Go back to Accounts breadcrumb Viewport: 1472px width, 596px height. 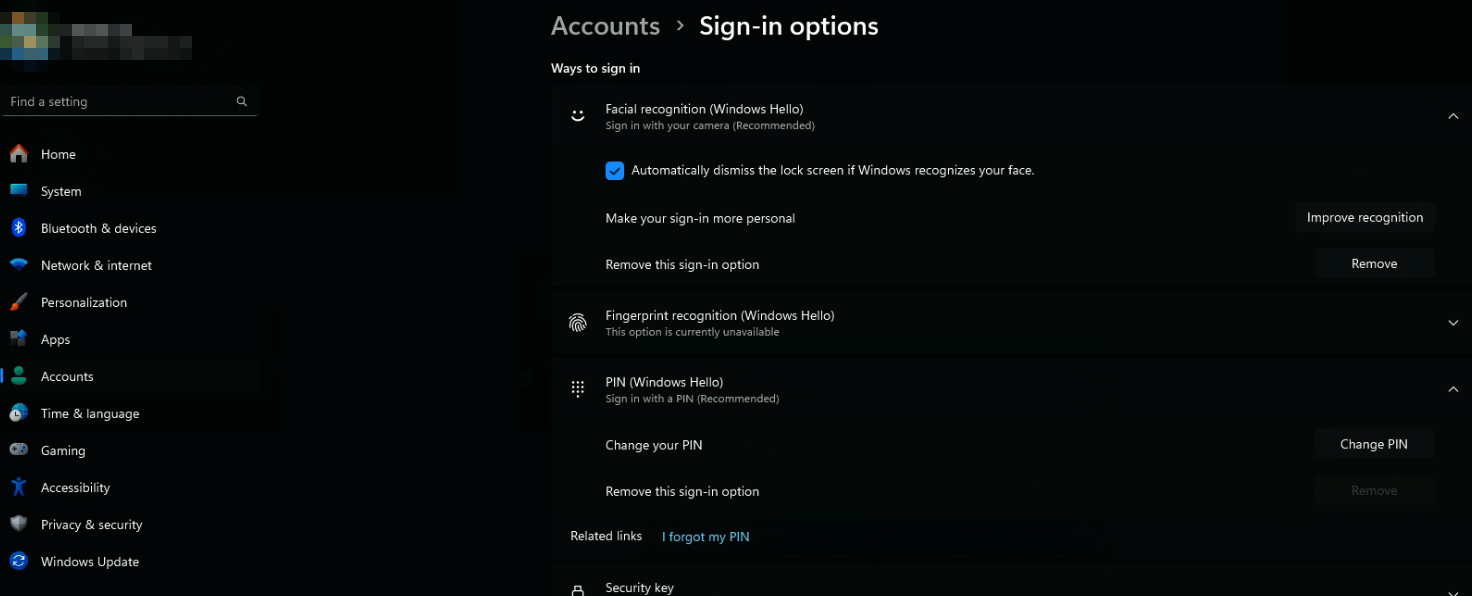(x=605, y=26)
